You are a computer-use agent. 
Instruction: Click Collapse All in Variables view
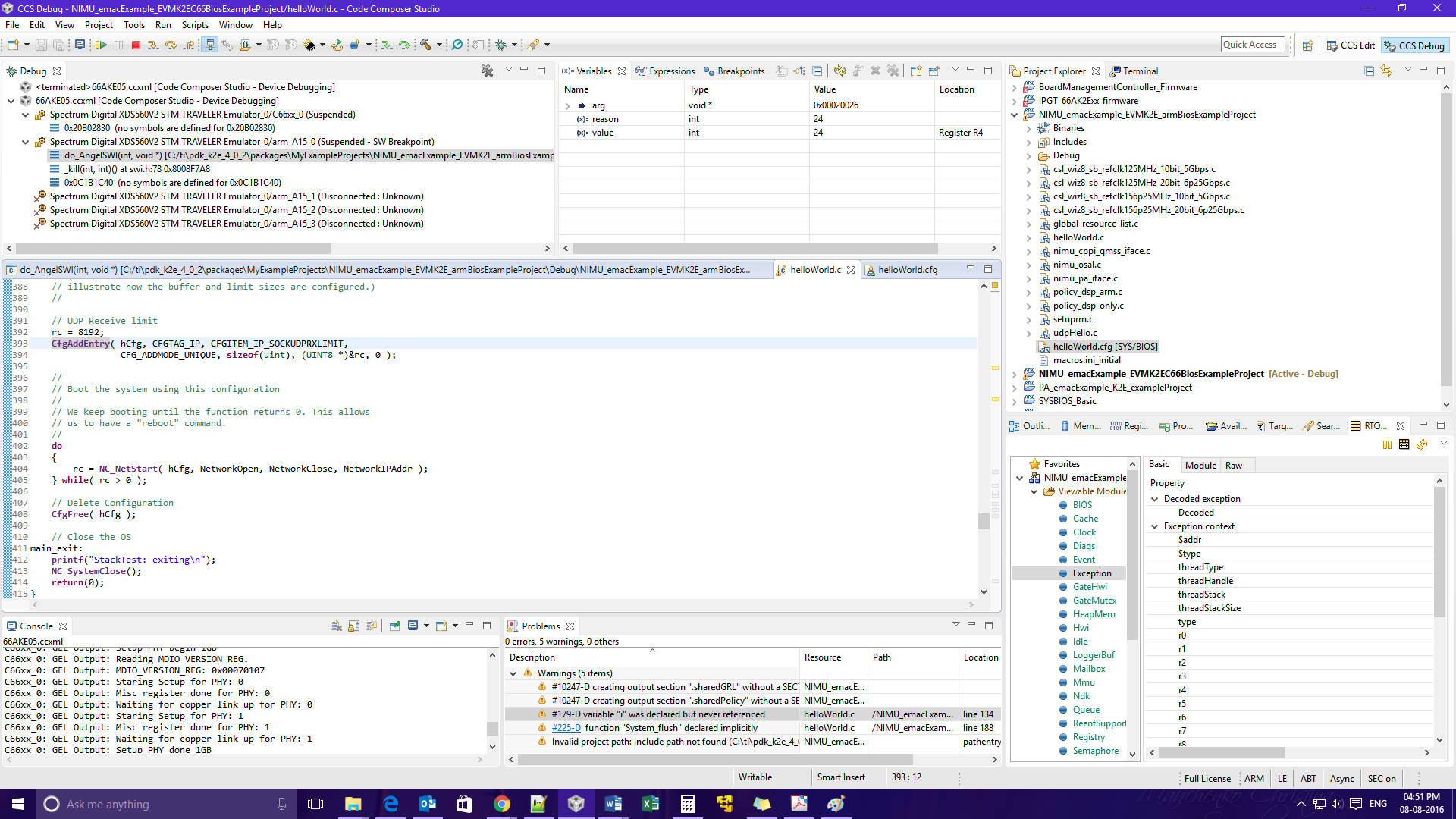(817, 71)
